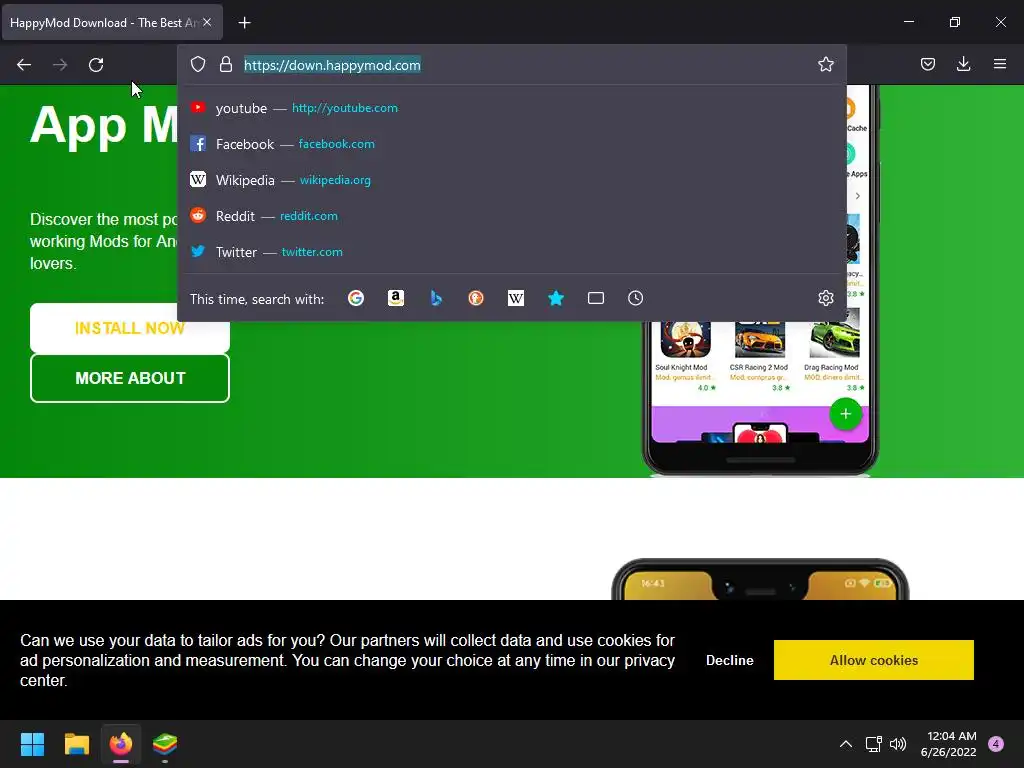Decline the cookie request
1024x768 pixels.
[x=729, y=660]
